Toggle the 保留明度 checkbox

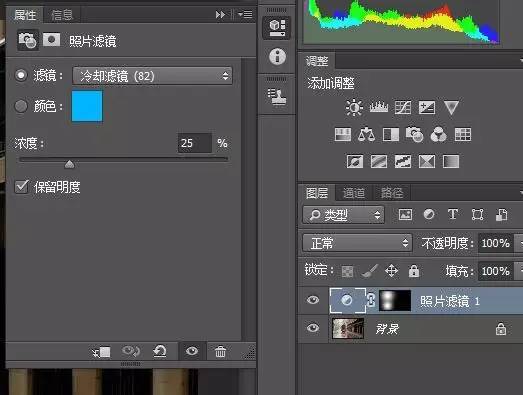pyautogui.click(x=22, y=186)
